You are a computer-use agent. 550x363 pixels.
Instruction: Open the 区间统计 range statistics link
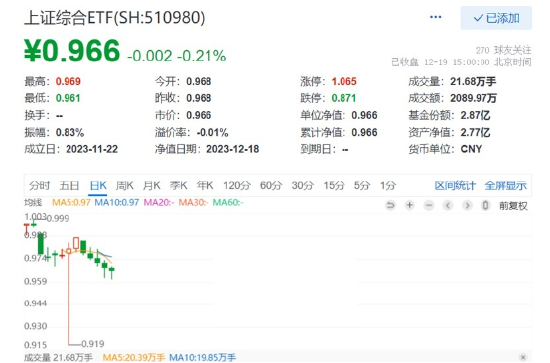click(x=455, y=186)
